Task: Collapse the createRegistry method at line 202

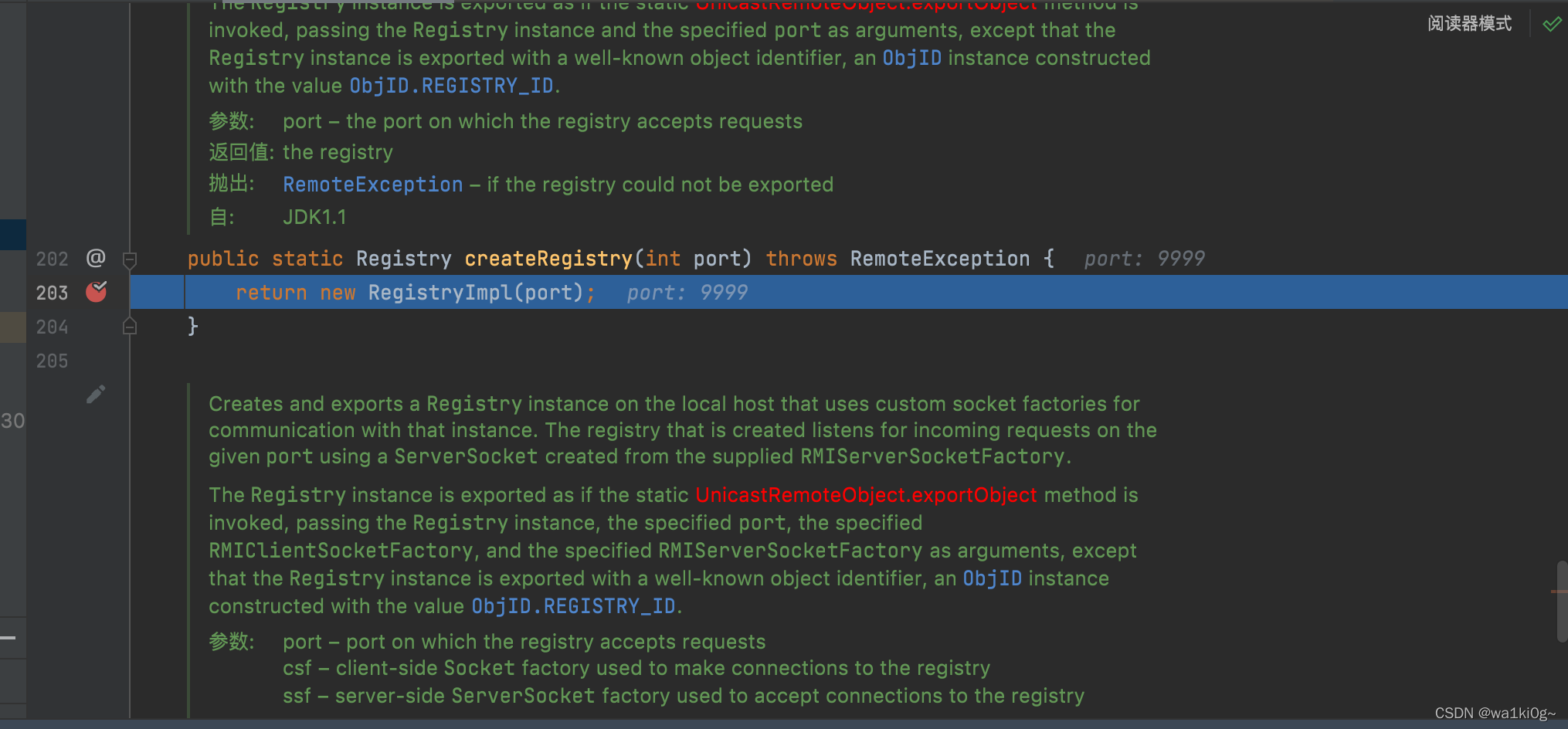Action: pyautogui.click(x=130, y=259)
